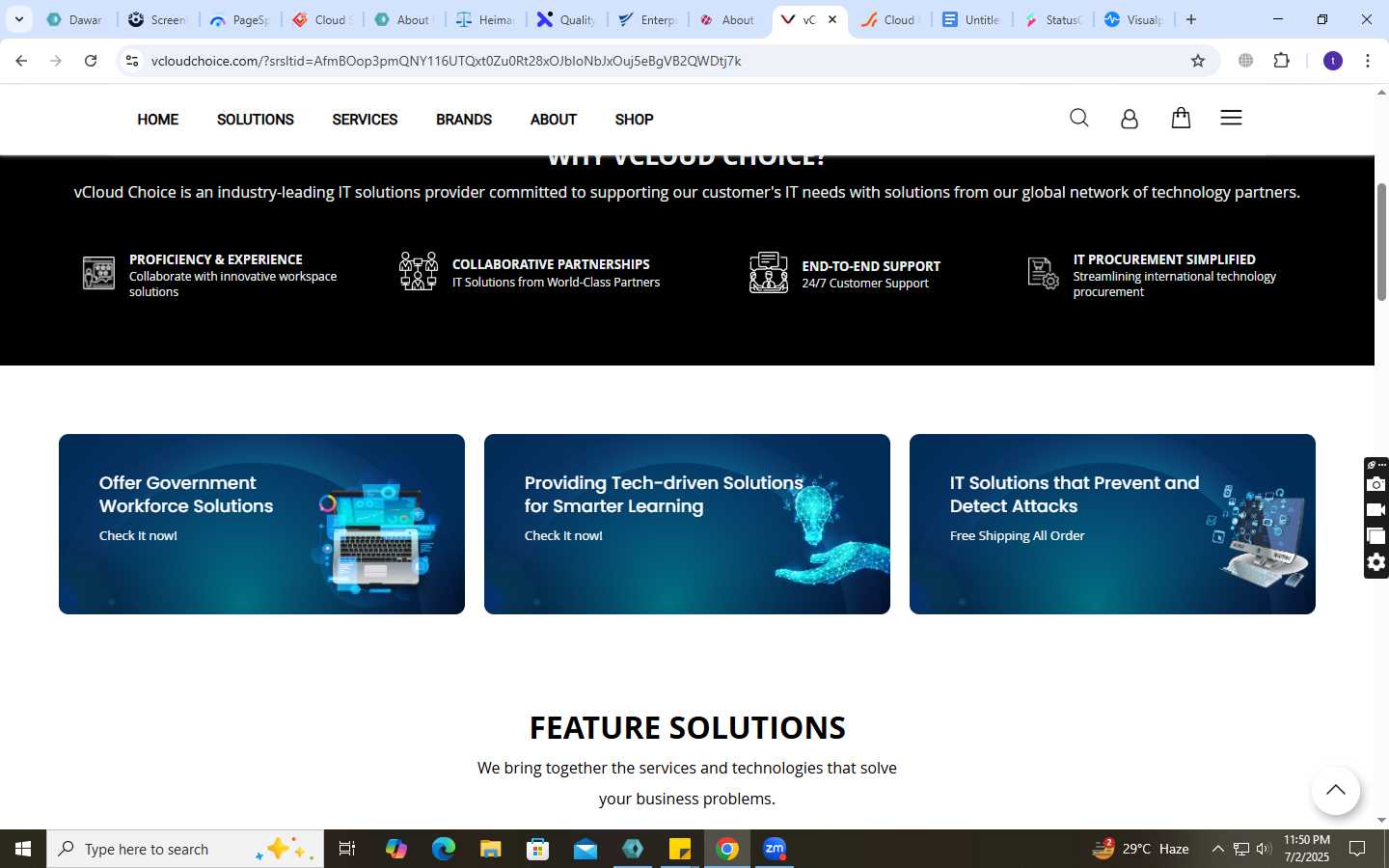The width and height of the screenshot is (1389, 868).
Task: Open the SOLUTIONS menu item
Action: point(256,120)
